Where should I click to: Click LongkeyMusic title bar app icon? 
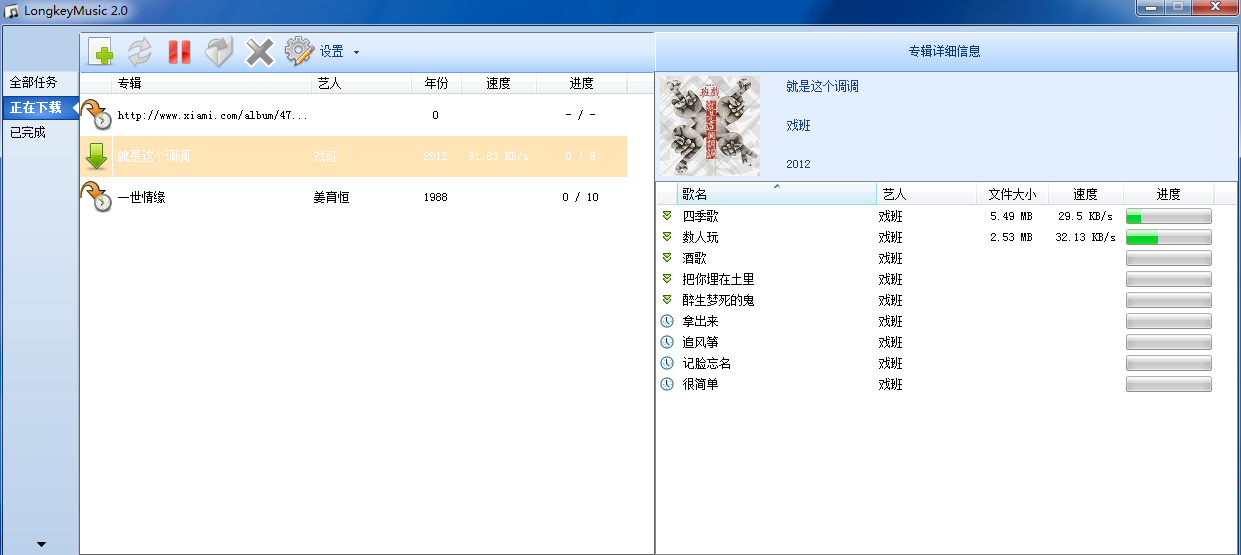coord(12,10)
